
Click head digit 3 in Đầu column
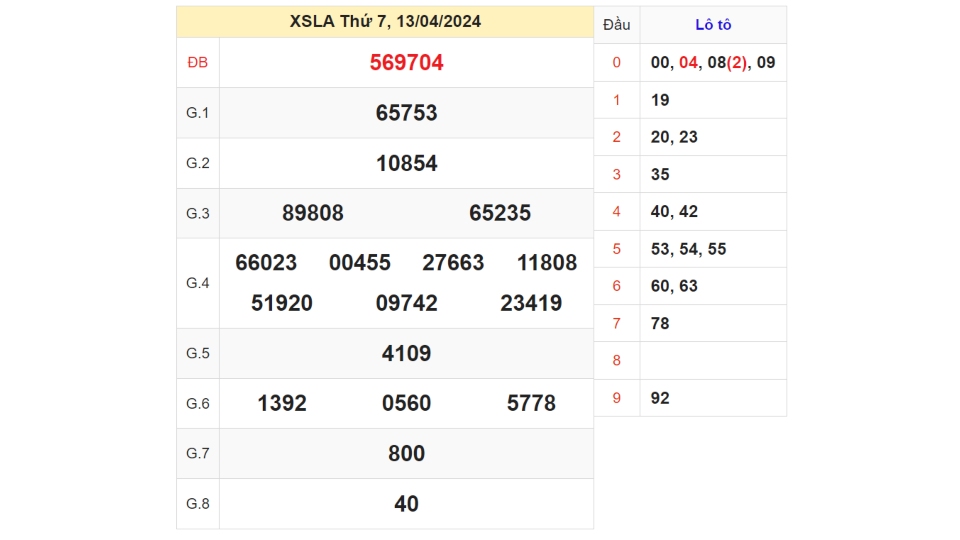tap(617, 174)
